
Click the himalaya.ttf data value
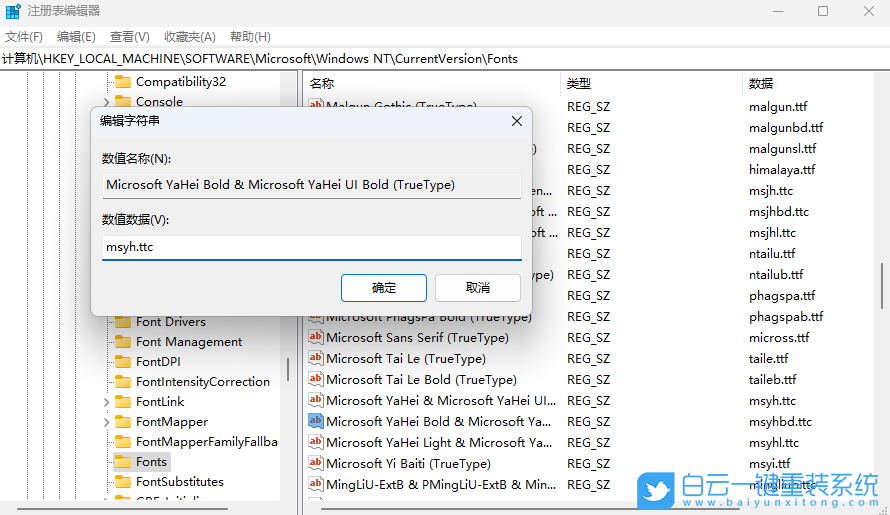click(x=782, y=169)
